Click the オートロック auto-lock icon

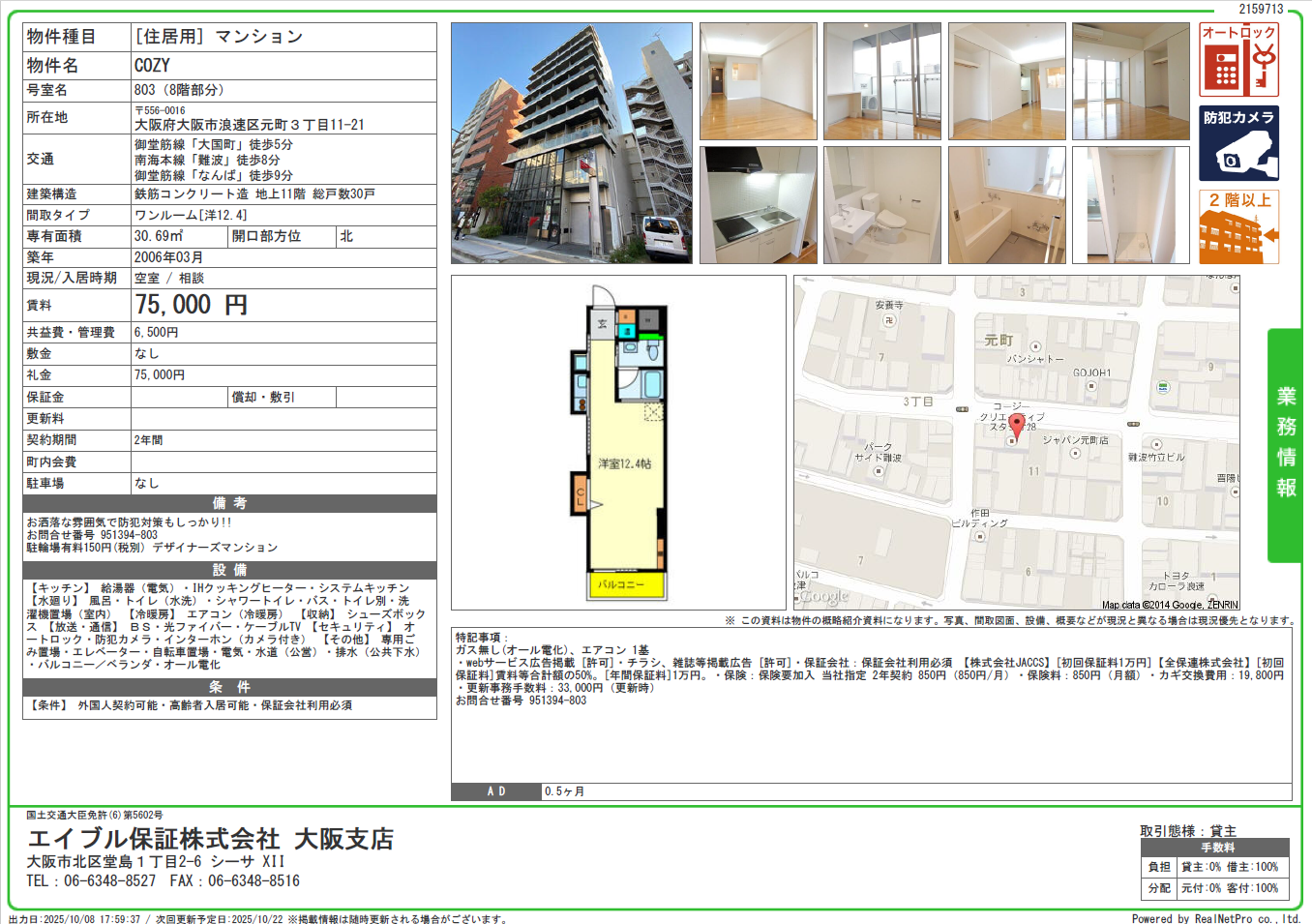click(1238, 60)
